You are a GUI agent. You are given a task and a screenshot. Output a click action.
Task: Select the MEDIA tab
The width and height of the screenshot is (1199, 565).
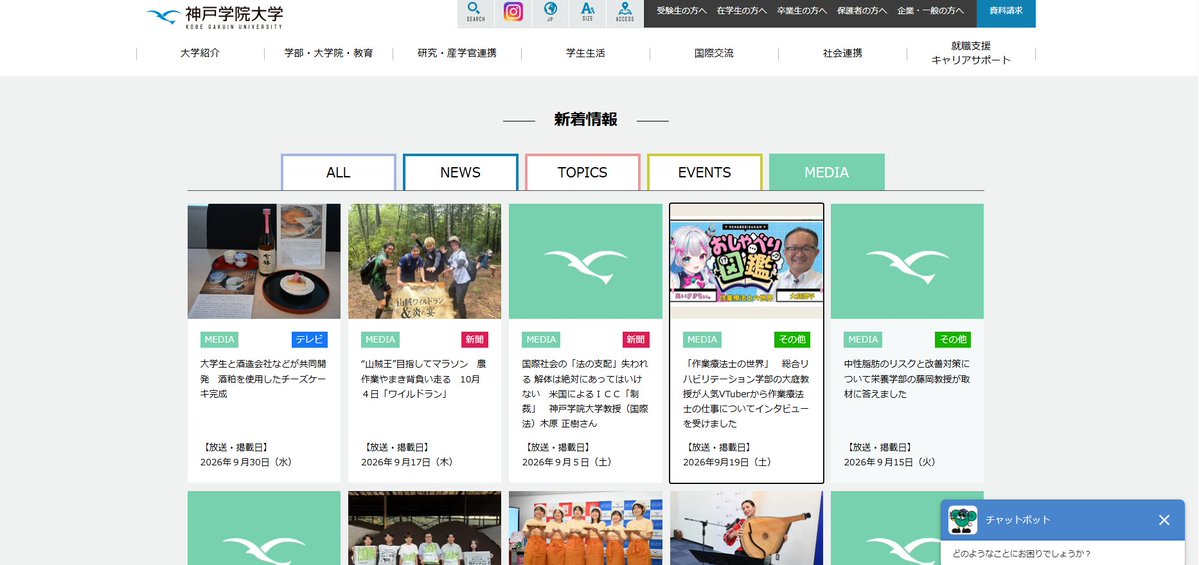tap(827, 172)
